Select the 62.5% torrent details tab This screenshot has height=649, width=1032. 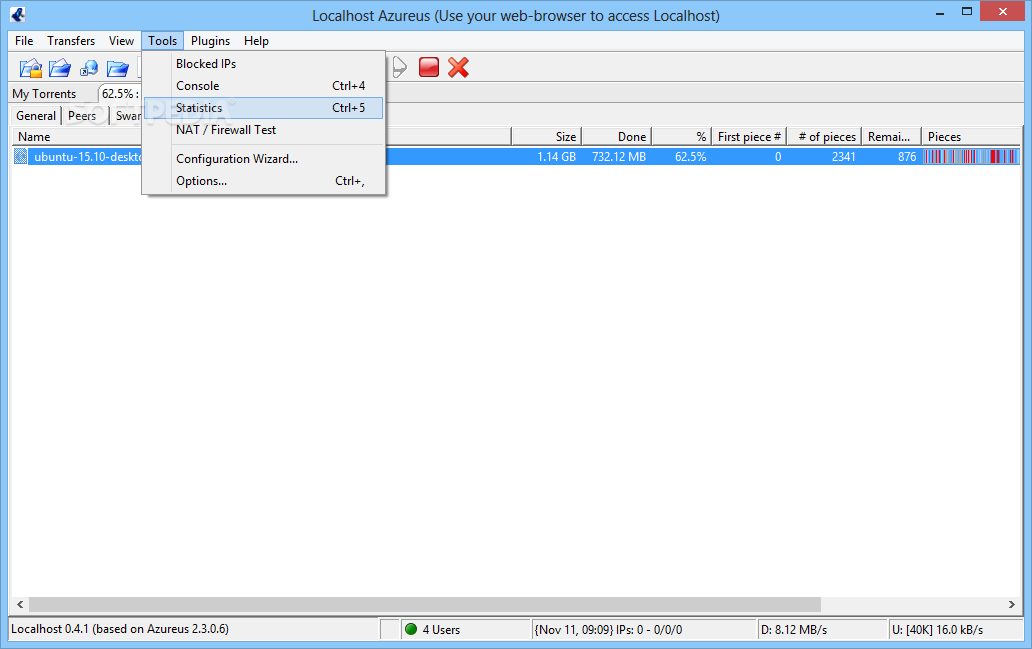click(120, 93)
